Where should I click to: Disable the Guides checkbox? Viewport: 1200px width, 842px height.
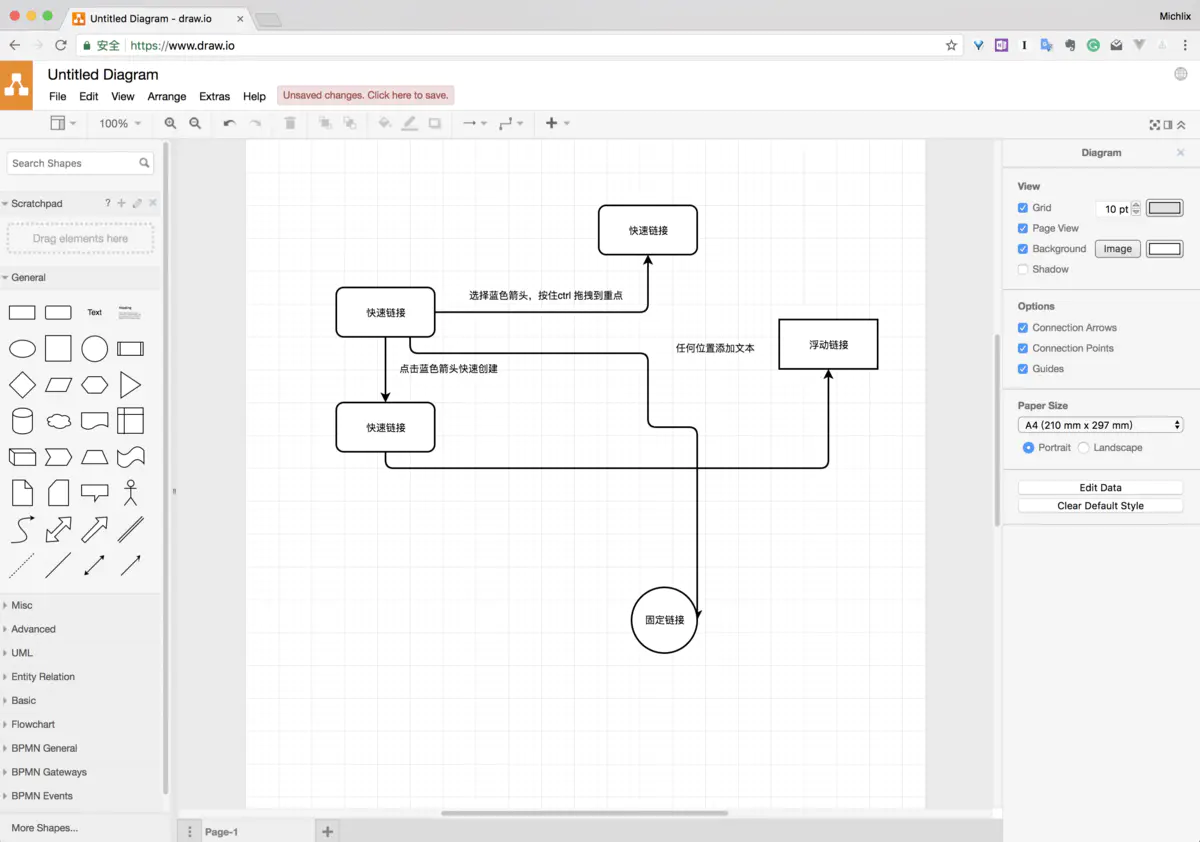1023,368
